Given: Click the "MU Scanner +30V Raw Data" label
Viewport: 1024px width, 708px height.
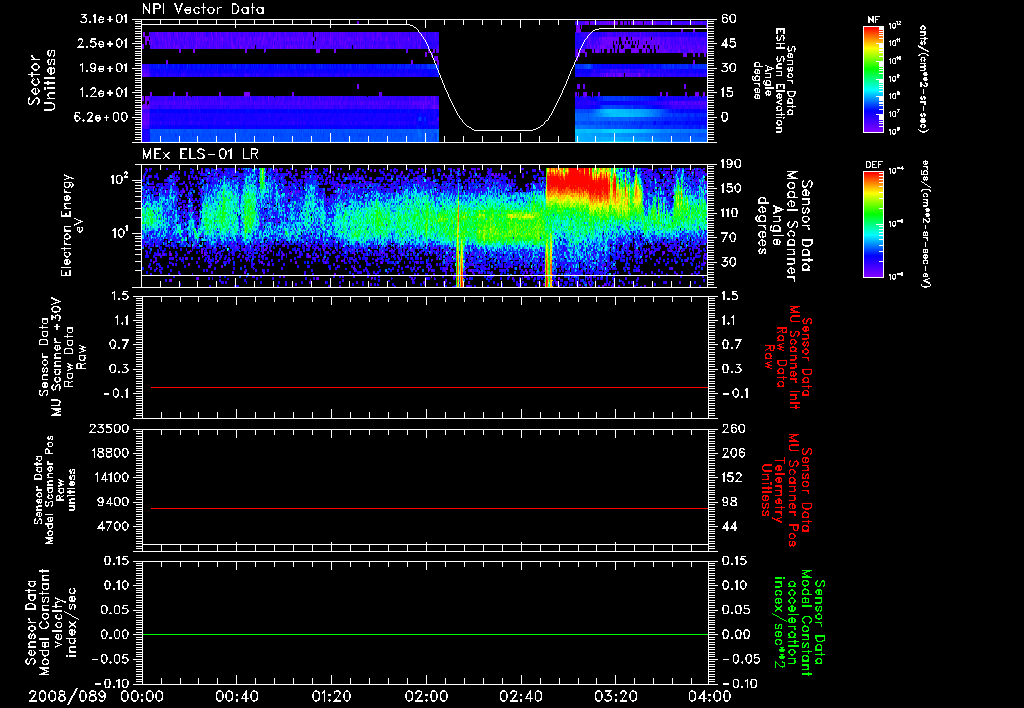Looking at the screenshot, I should point(62,357).
